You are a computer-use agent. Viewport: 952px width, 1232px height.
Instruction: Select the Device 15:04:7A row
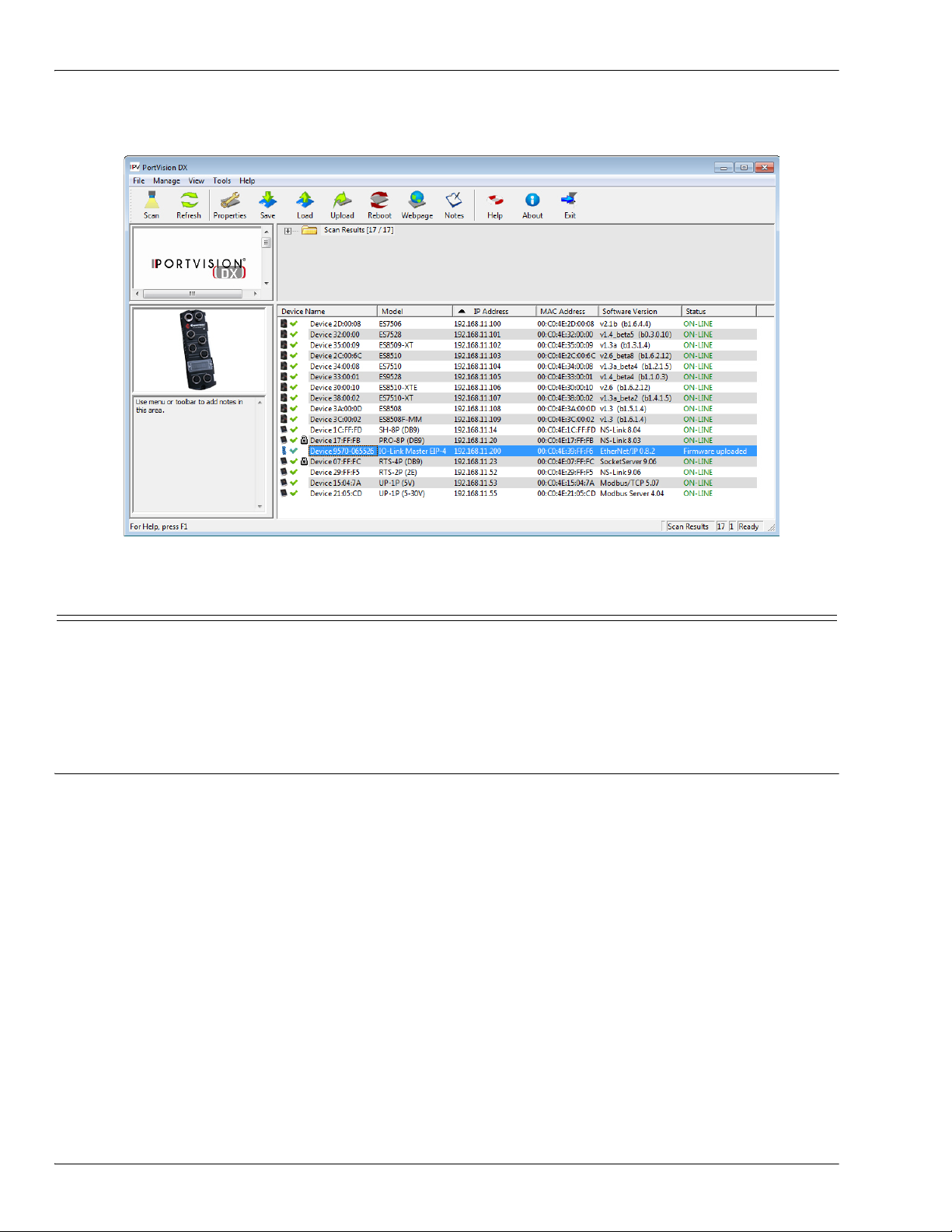518,483
